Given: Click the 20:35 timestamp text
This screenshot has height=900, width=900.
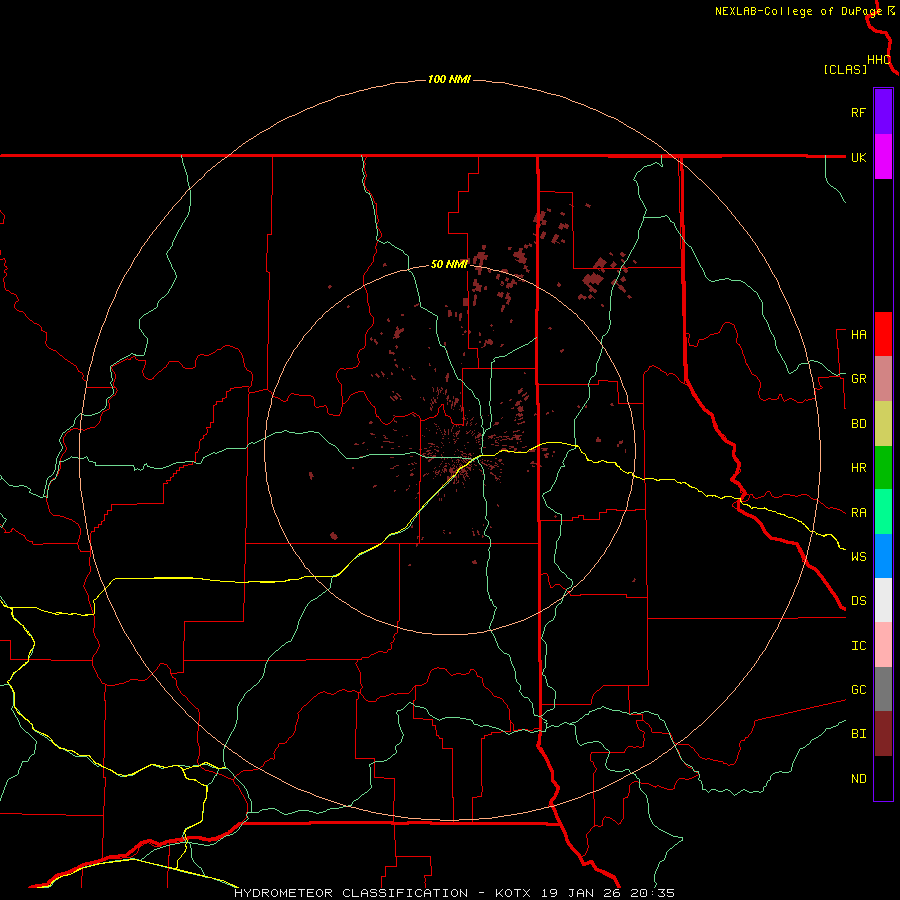Looking at the screenshot, I should [652, 893].
